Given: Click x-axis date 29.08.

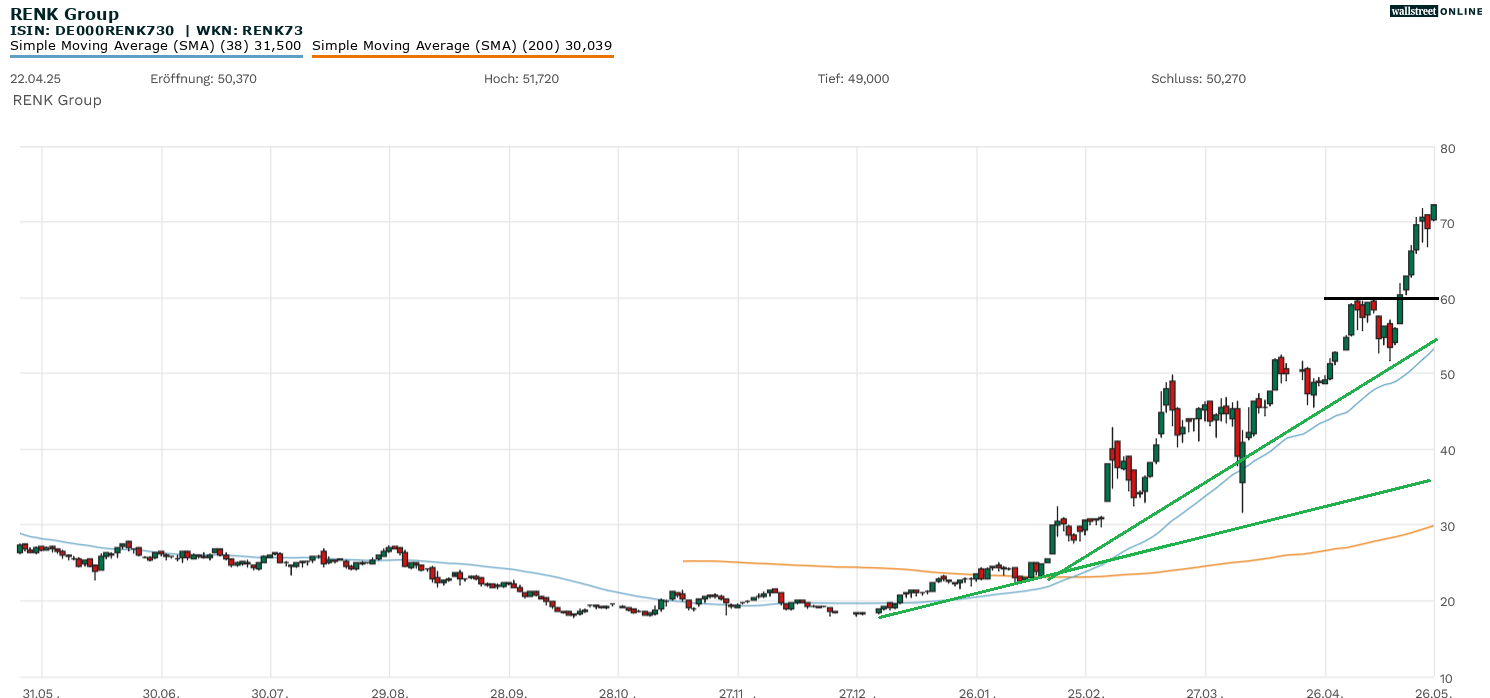Looking at the screenshot, I should [389, 692].
